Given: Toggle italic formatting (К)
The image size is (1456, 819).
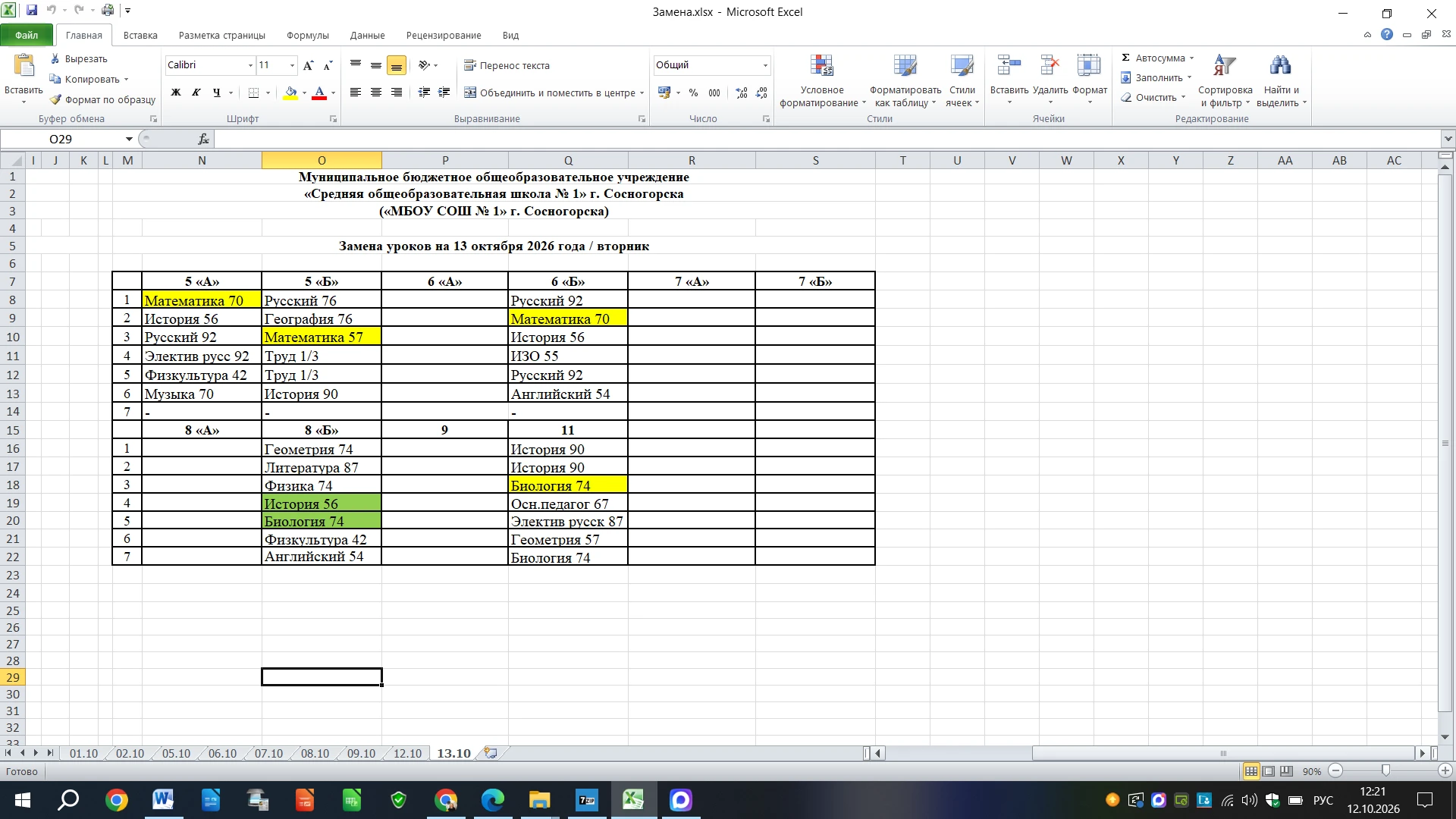Looking at the screenshot, I should (196, 93).
